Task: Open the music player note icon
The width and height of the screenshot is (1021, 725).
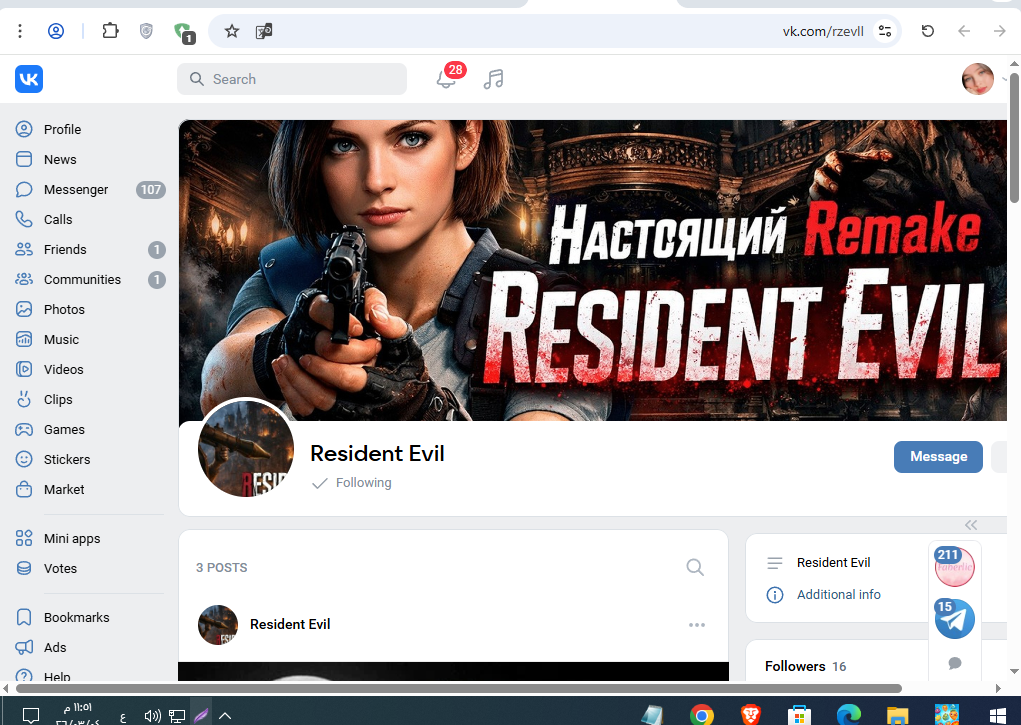Action: [494, 79]
